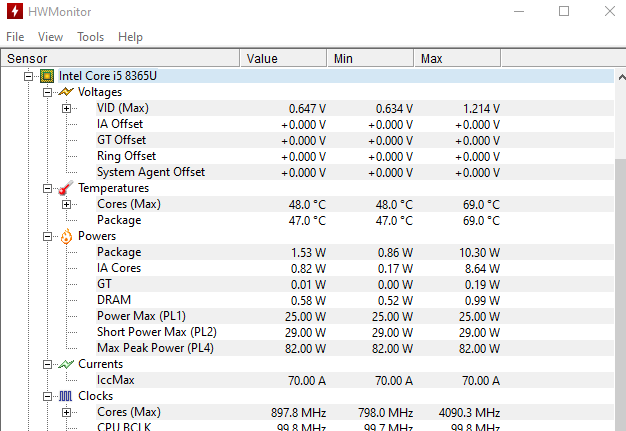Click the Max column header
This screenshot has height=431, width=626.
(458, 58)
